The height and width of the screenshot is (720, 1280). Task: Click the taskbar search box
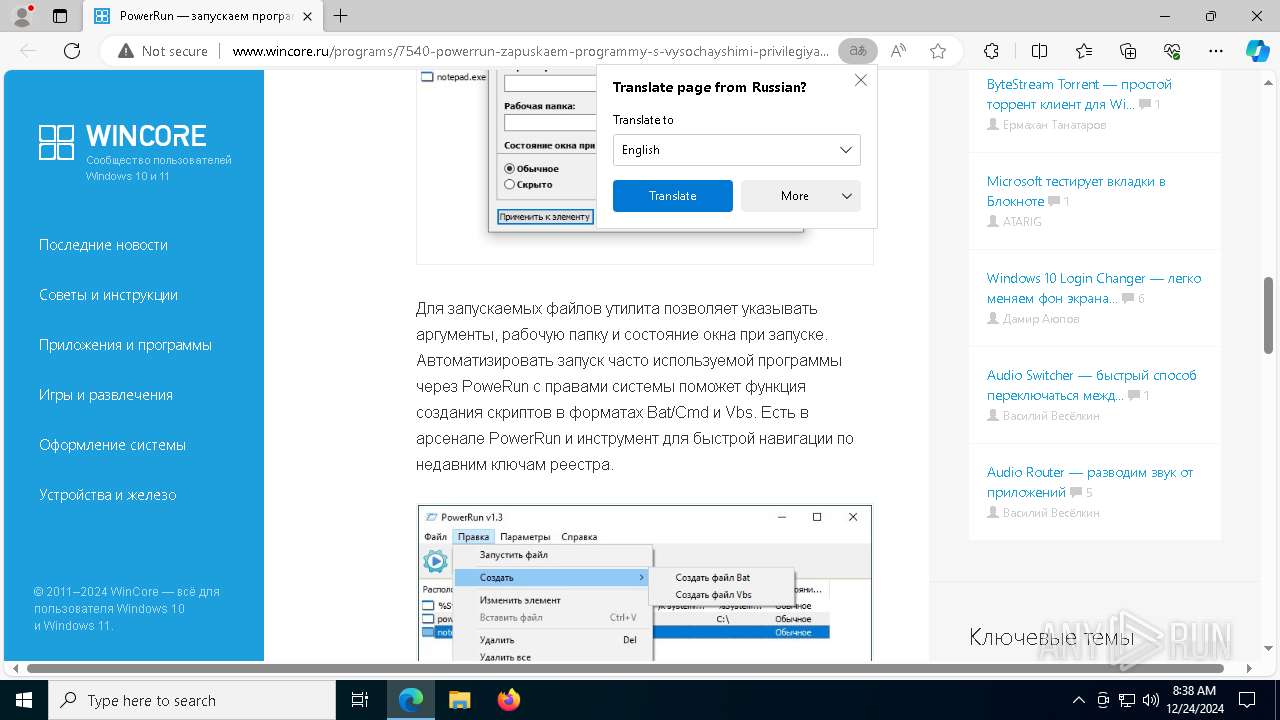(192, 700)
